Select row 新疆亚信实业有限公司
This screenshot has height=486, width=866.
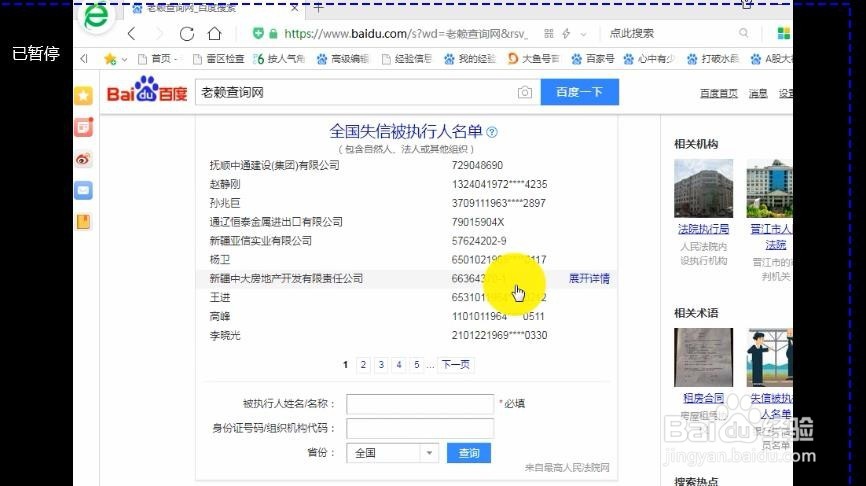(406, 241)
